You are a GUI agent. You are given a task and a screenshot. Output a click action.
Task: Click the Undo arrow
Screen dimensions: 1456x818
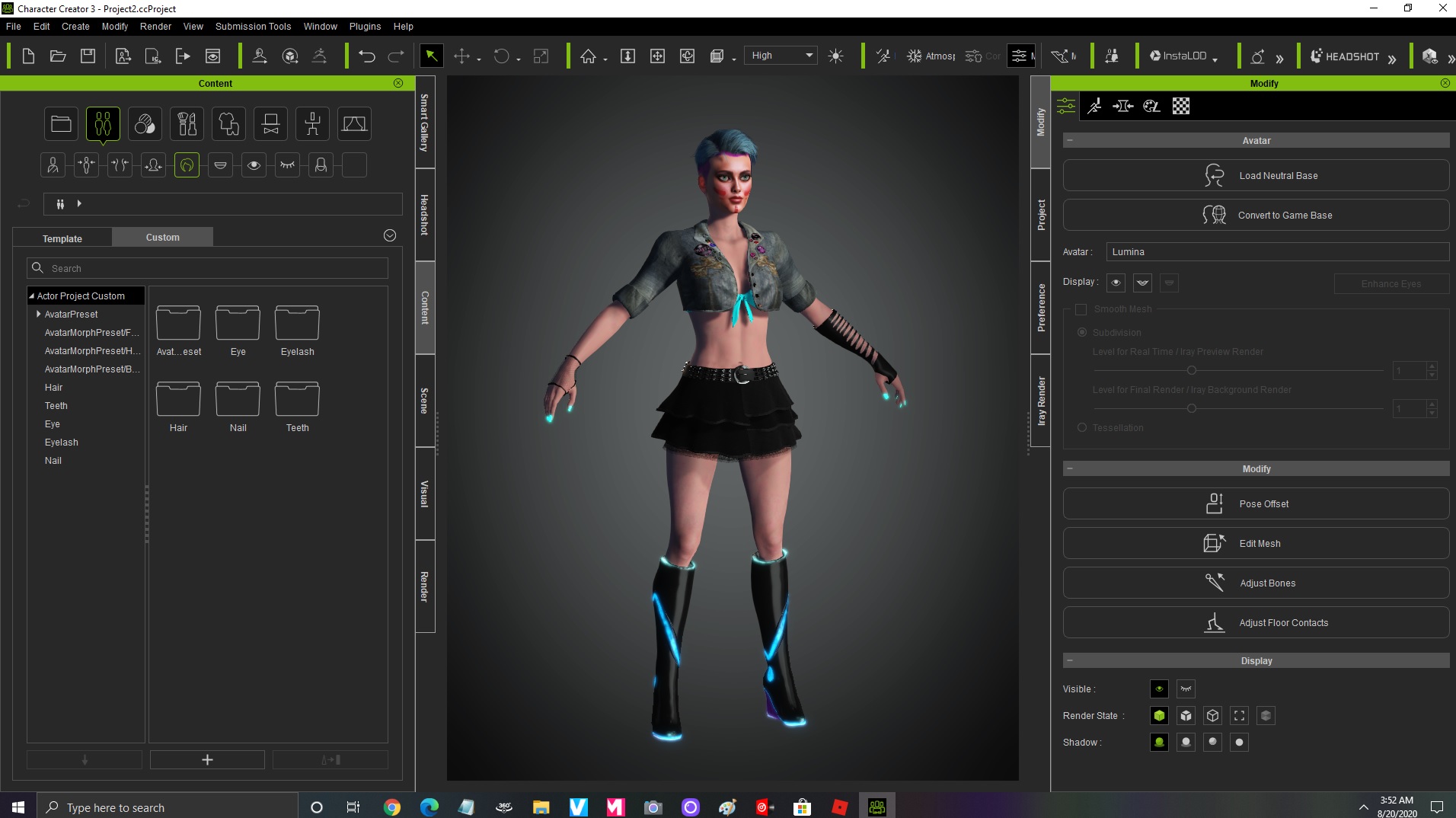366,56
